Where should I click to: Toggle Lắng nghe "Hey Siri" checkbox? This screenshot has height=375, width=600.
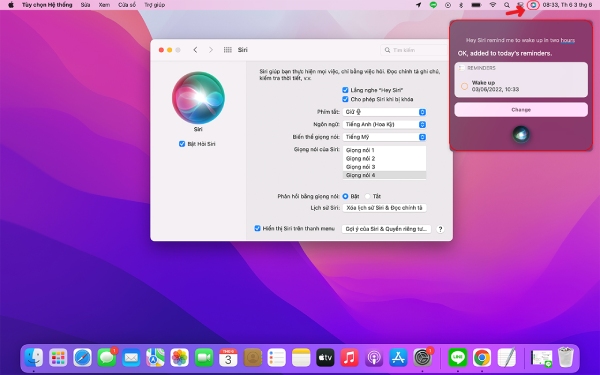(x=345, y=90)
